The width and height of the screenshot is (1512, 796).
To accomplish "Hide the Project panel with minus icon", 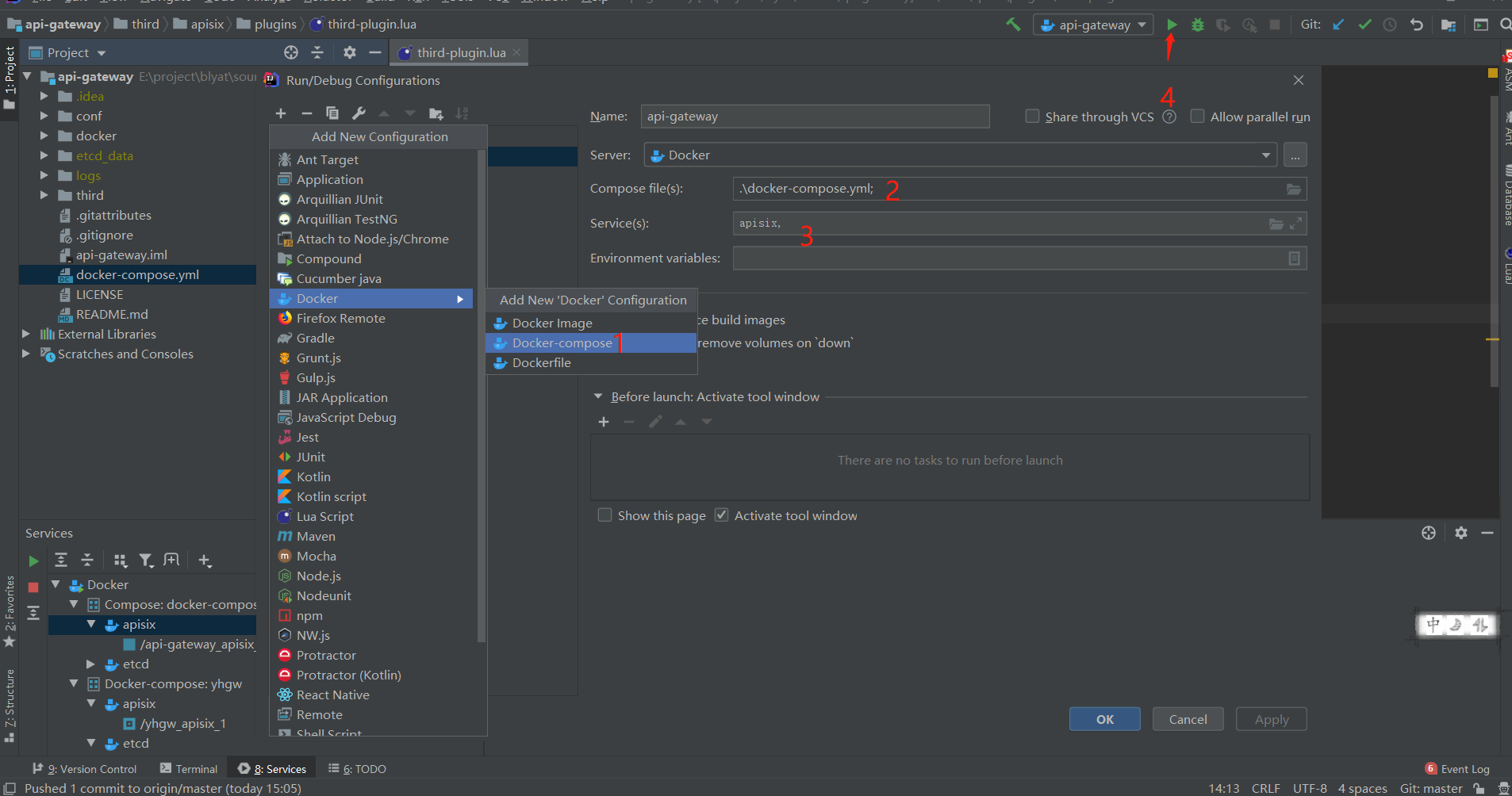I will tap(375, 52).
